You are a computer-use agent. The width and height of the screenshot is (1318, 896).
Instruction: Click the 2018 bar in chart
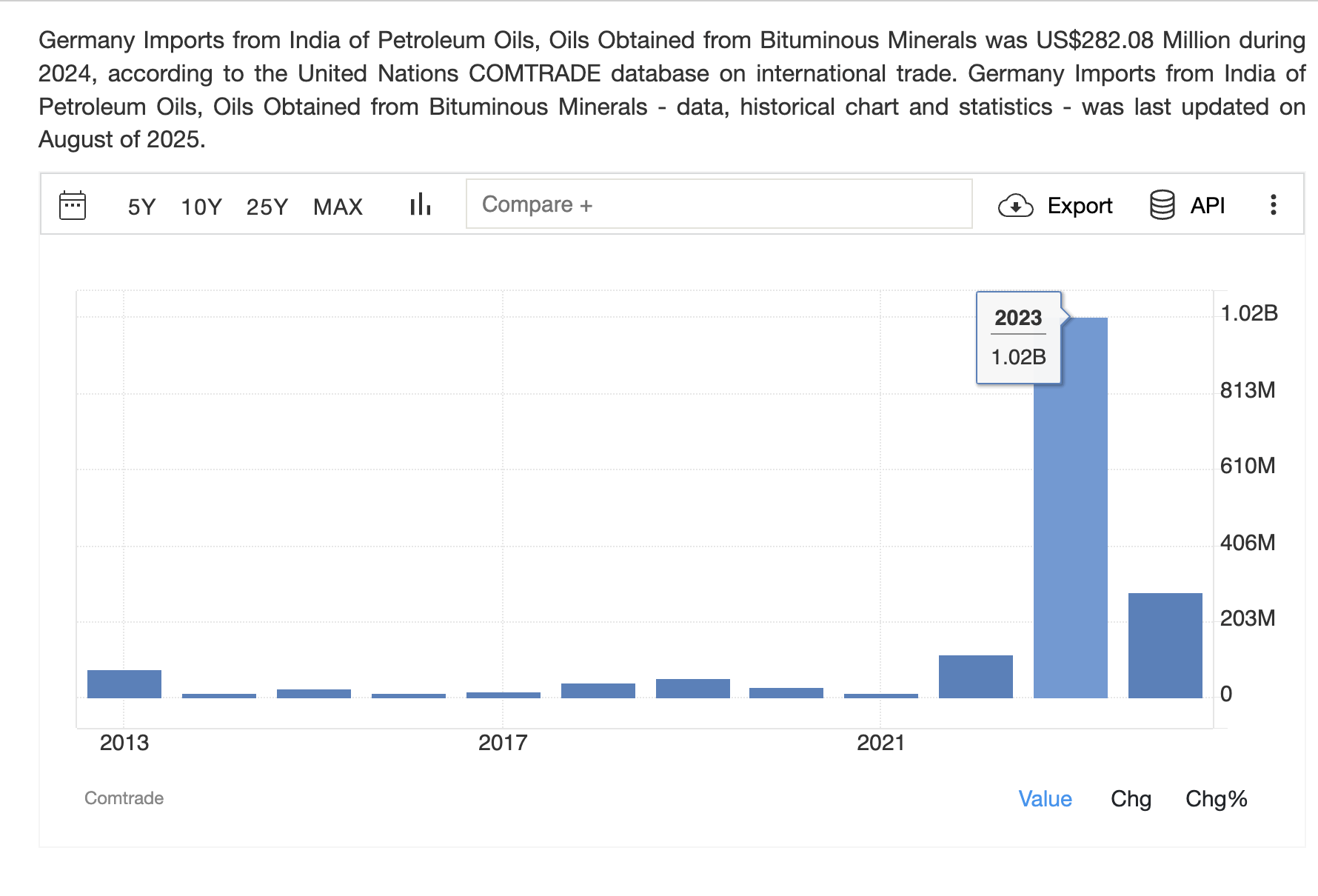coord(598,691)
